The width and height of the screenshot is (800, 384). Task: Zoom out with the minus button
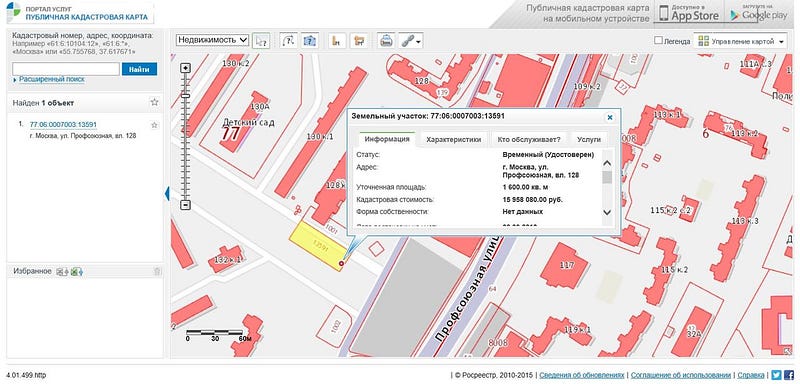(186, 205)
